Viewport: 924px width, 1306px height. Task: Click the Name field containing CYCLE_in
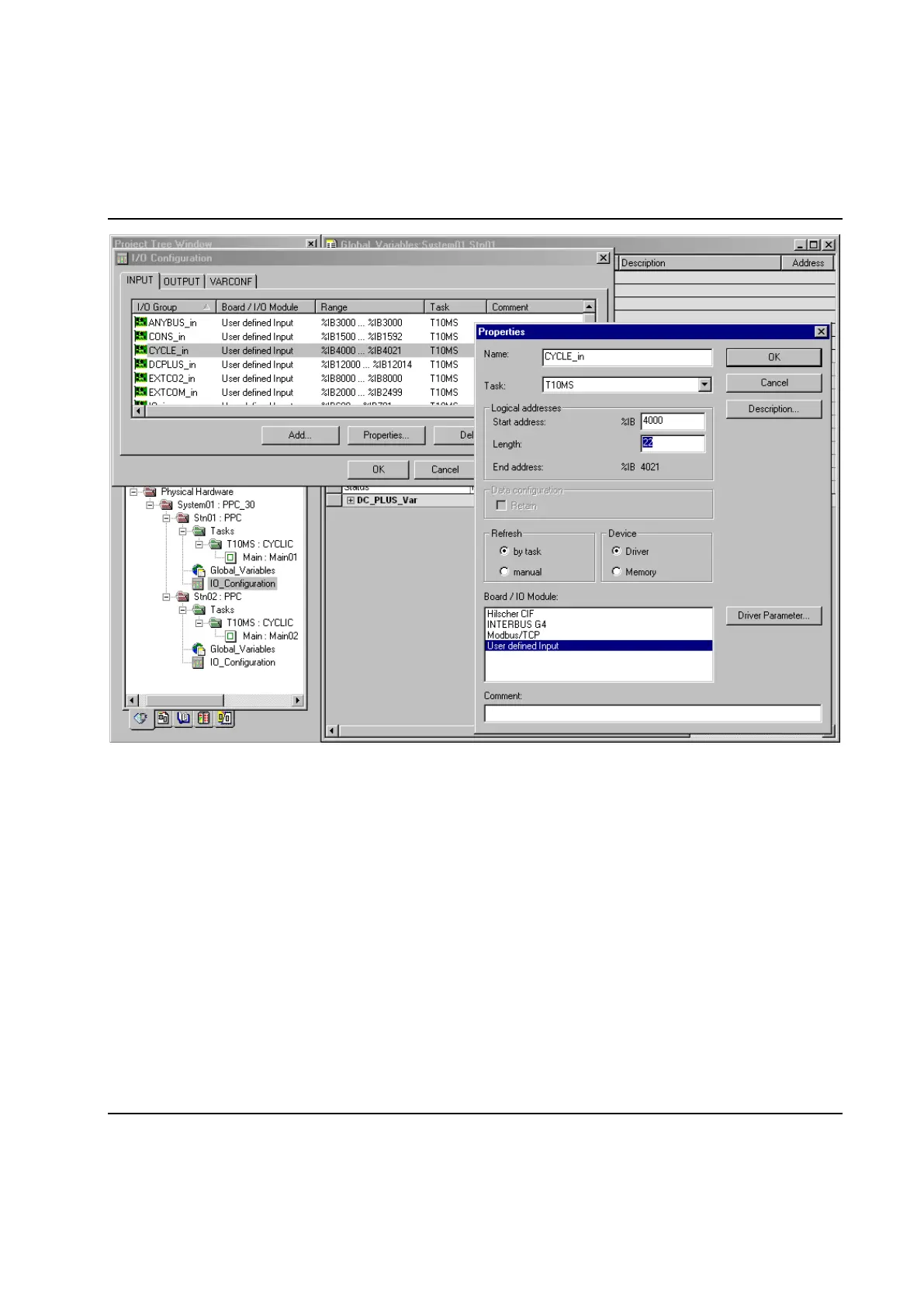click(627, 357)
